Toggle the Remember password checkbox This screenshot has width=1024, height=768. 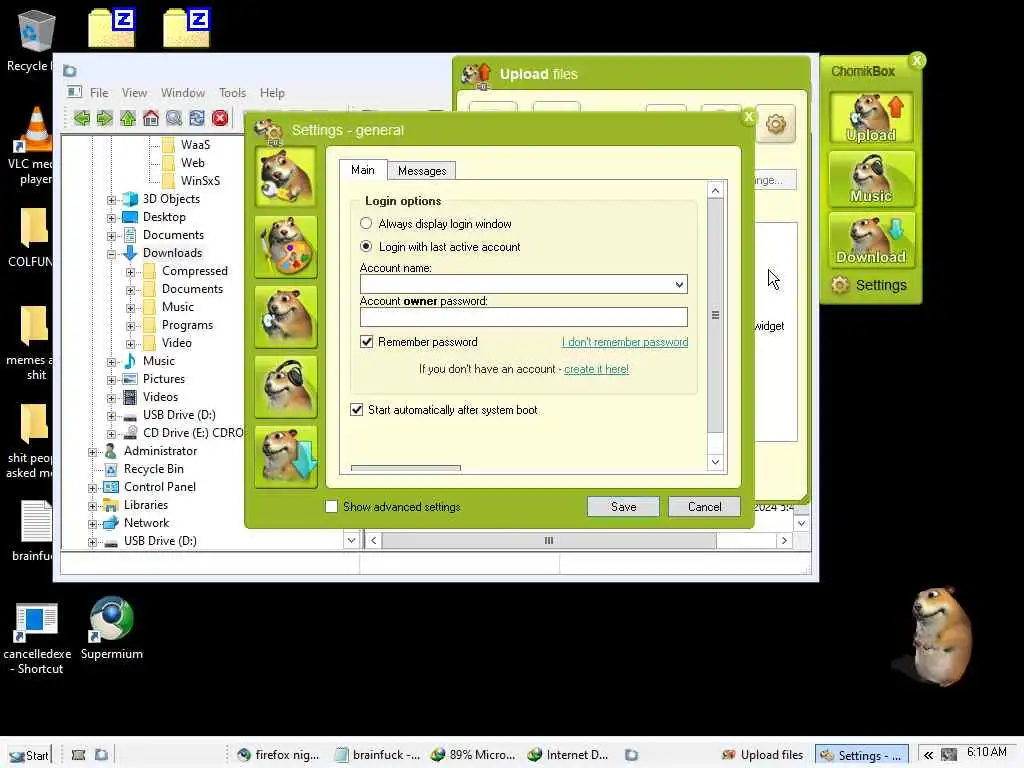coord(366,342)
